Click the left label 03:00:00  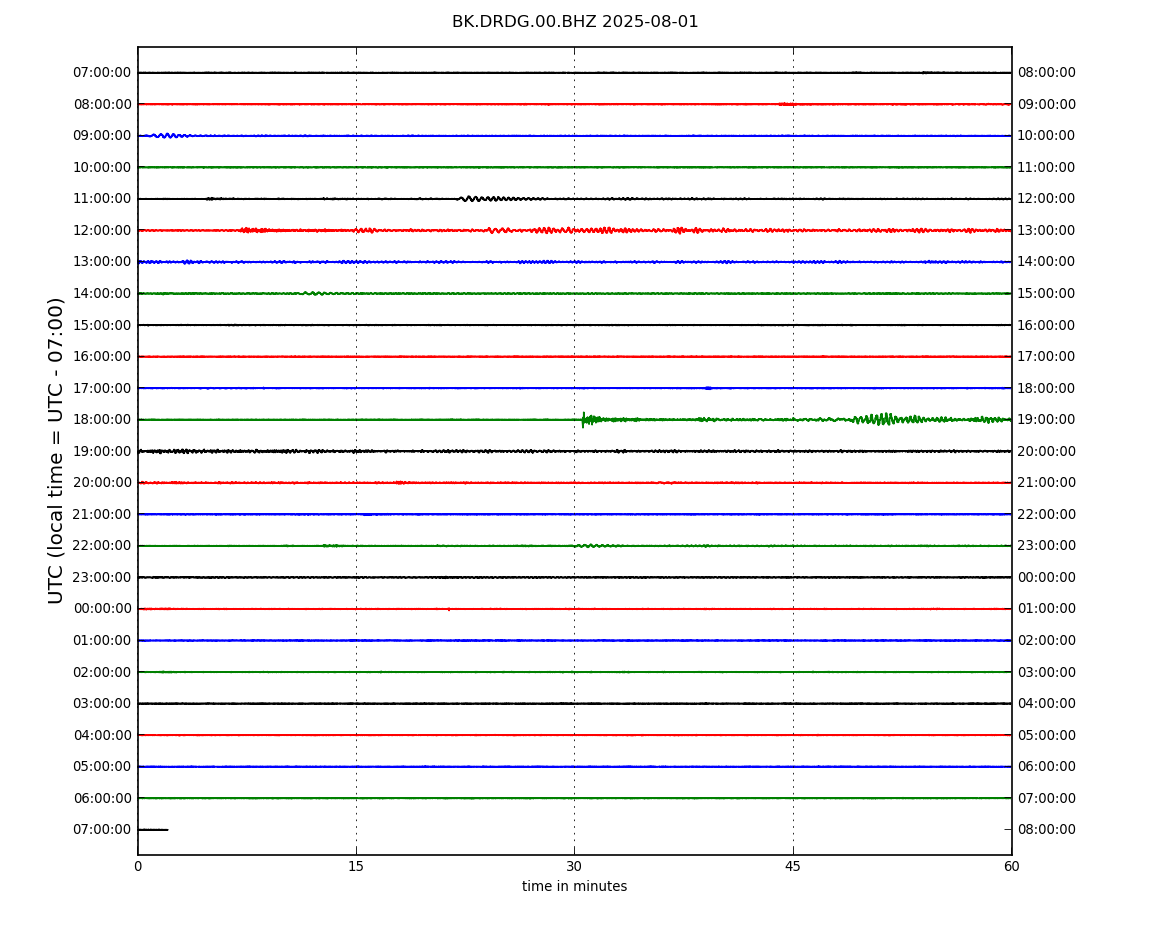(102, 704)
